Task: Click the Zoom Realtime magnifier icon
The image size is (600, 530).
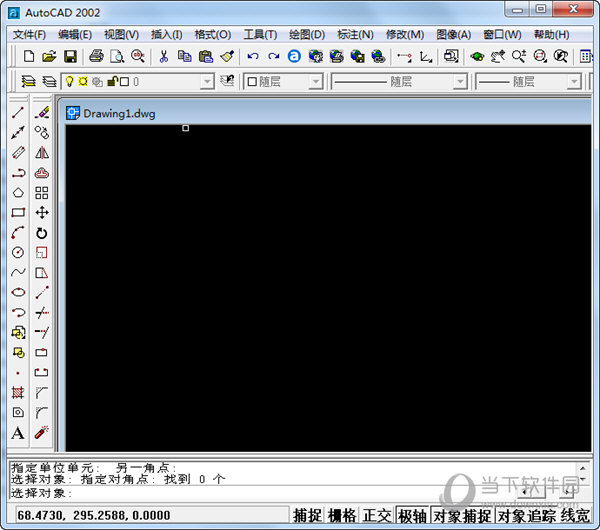Action: [519, 57]
